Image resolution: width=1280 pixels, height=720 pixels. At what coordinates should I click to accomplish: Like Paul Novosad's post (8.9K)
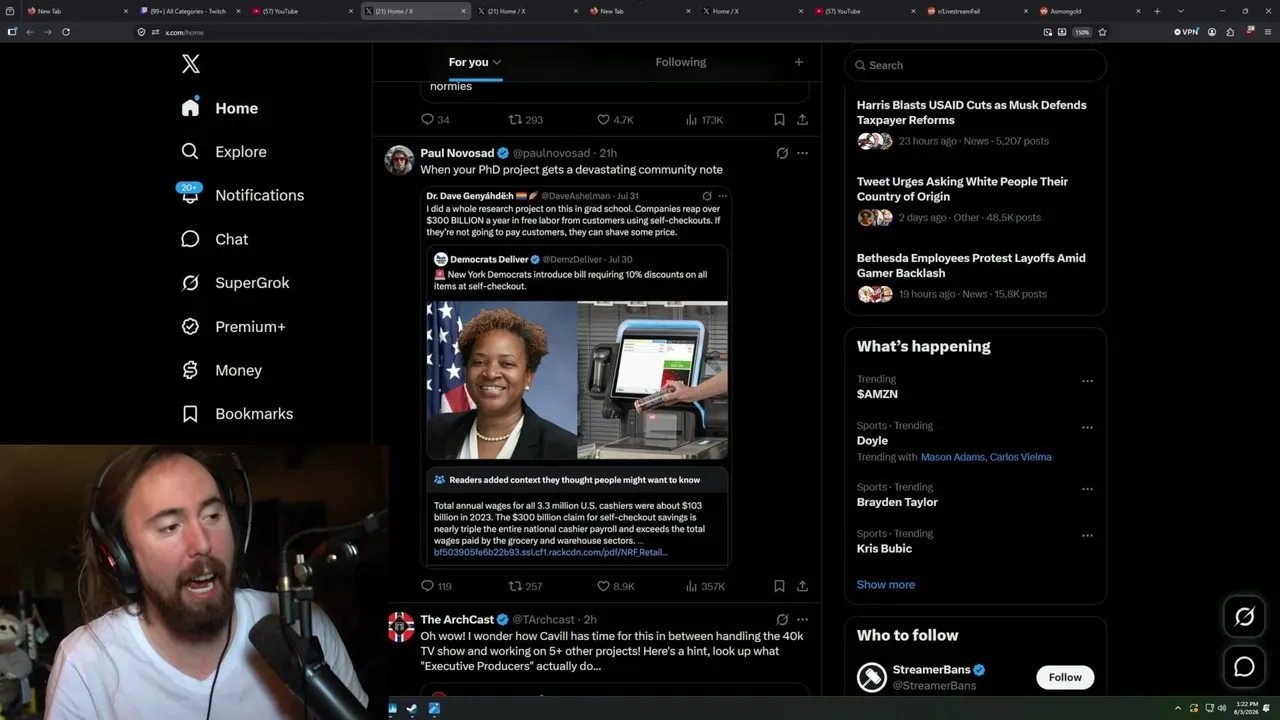615,586
